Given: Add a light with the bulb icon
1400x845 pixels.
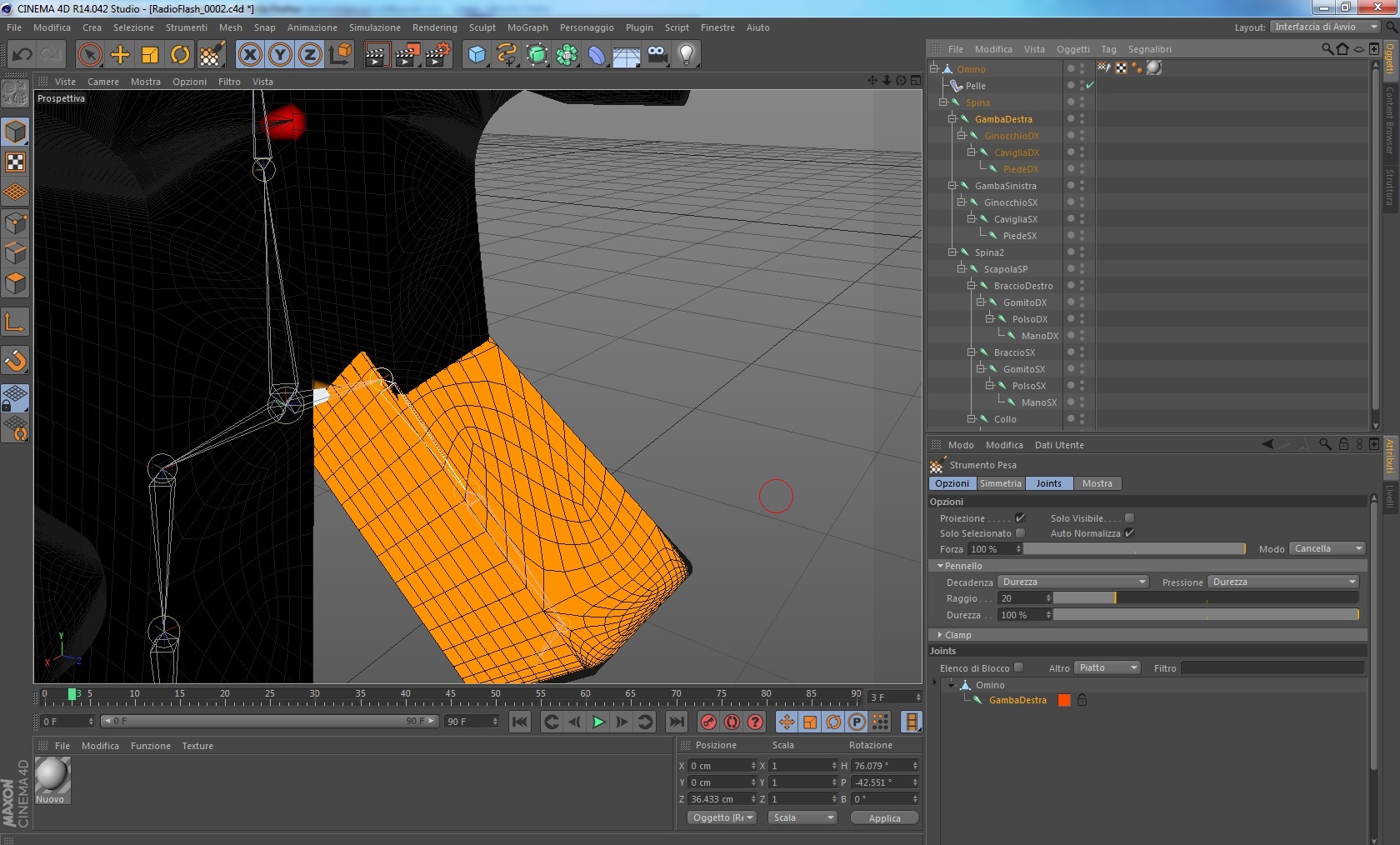Looking at the screenshot, I should 686,55.
